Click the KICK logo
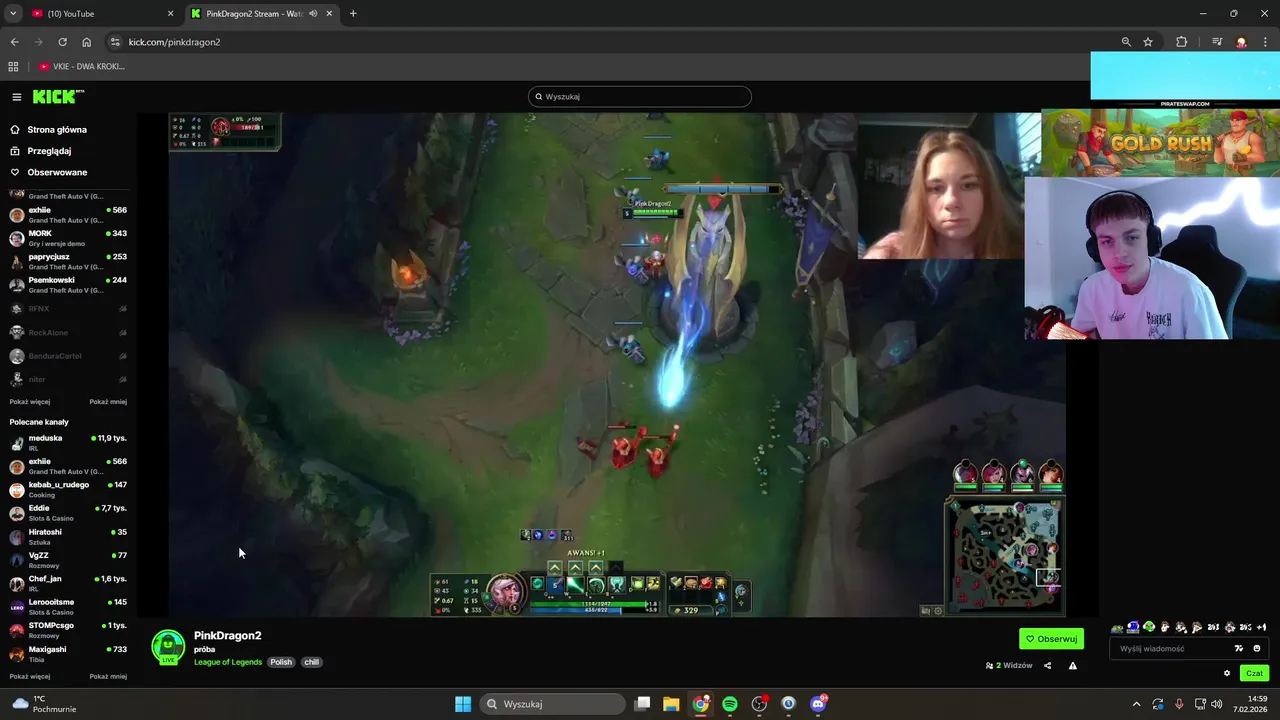 (58, 97)
